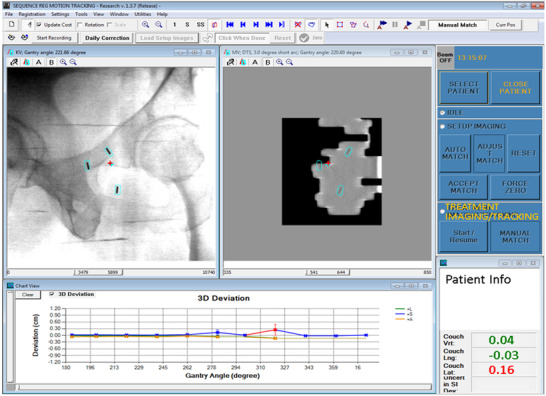Click the MANUAL MATCH tracking button

[515, 236]
